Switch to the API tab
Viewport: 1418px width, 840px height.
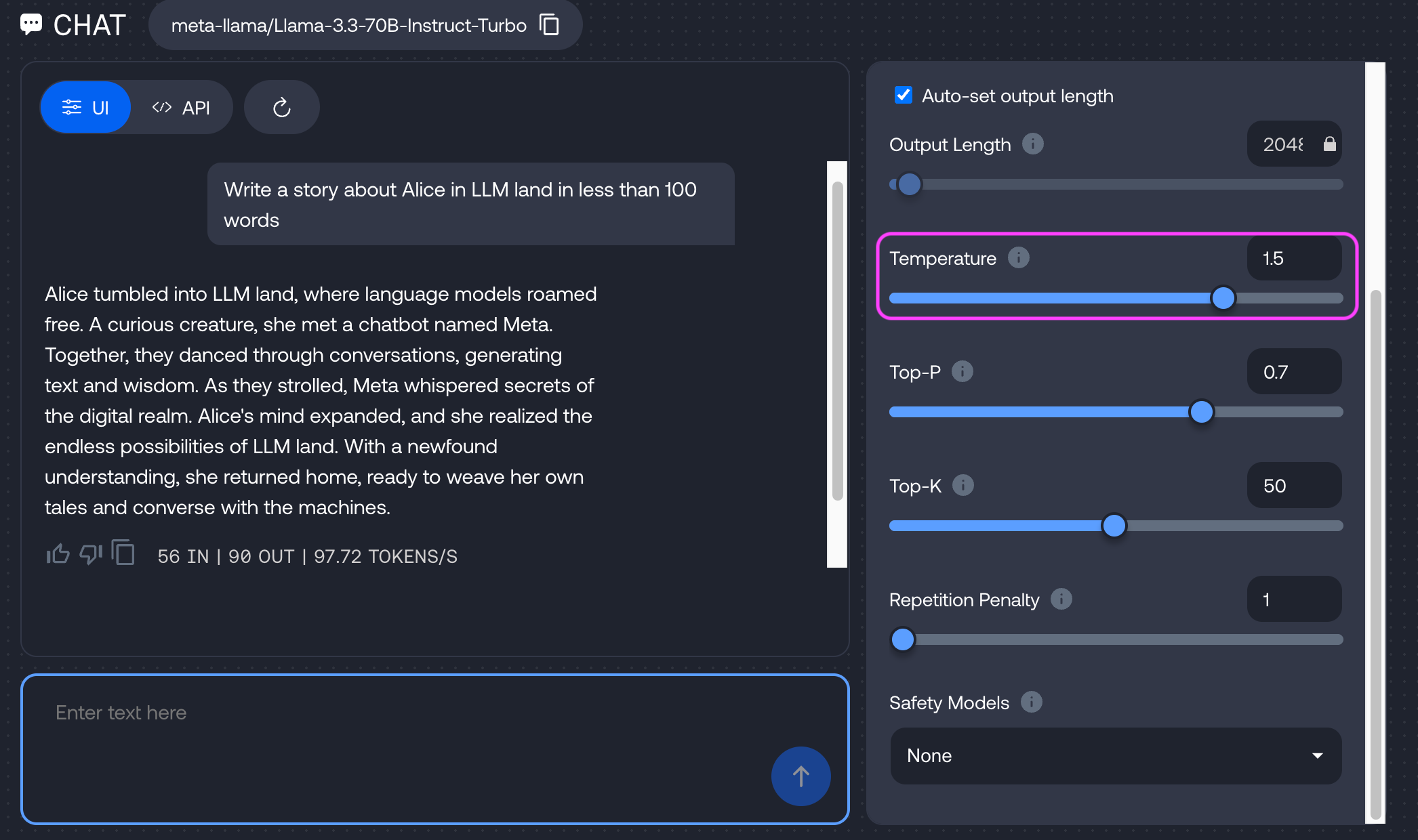pyautogui.click(x=182, y=107)
